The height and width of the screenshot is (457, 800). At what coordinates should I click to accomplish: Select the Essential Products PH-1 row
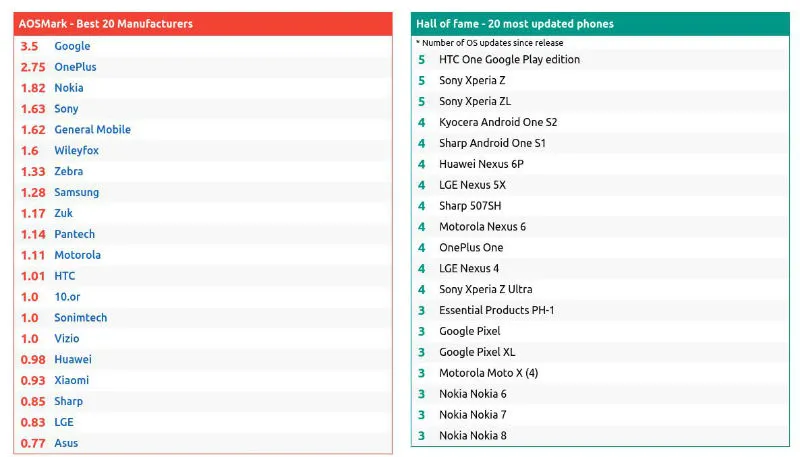click(496, 310)
